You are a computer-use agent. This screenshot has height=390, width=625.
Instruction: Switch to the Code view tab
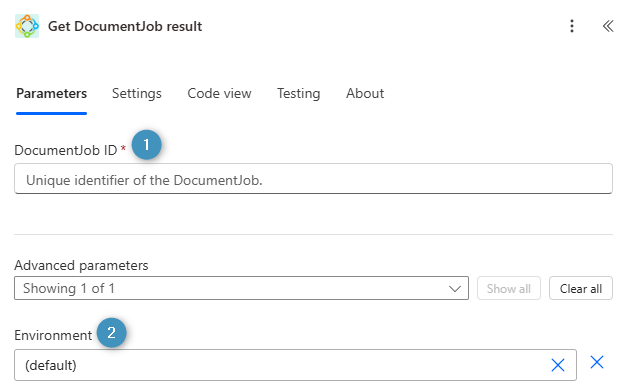tap(219, 93)
